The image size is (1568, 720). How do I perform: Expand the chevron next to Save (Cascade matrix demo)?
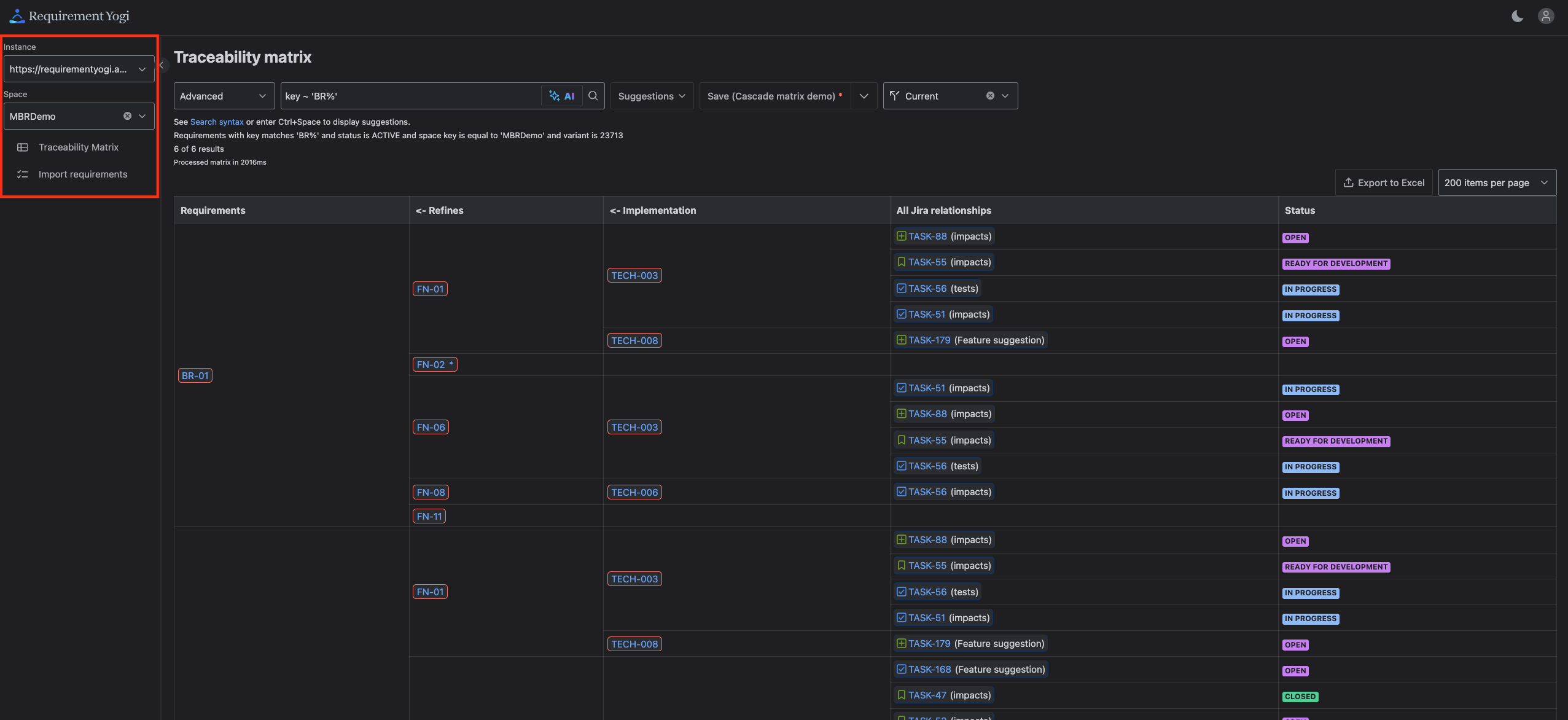pyautogui.click(x=863, y=96)
